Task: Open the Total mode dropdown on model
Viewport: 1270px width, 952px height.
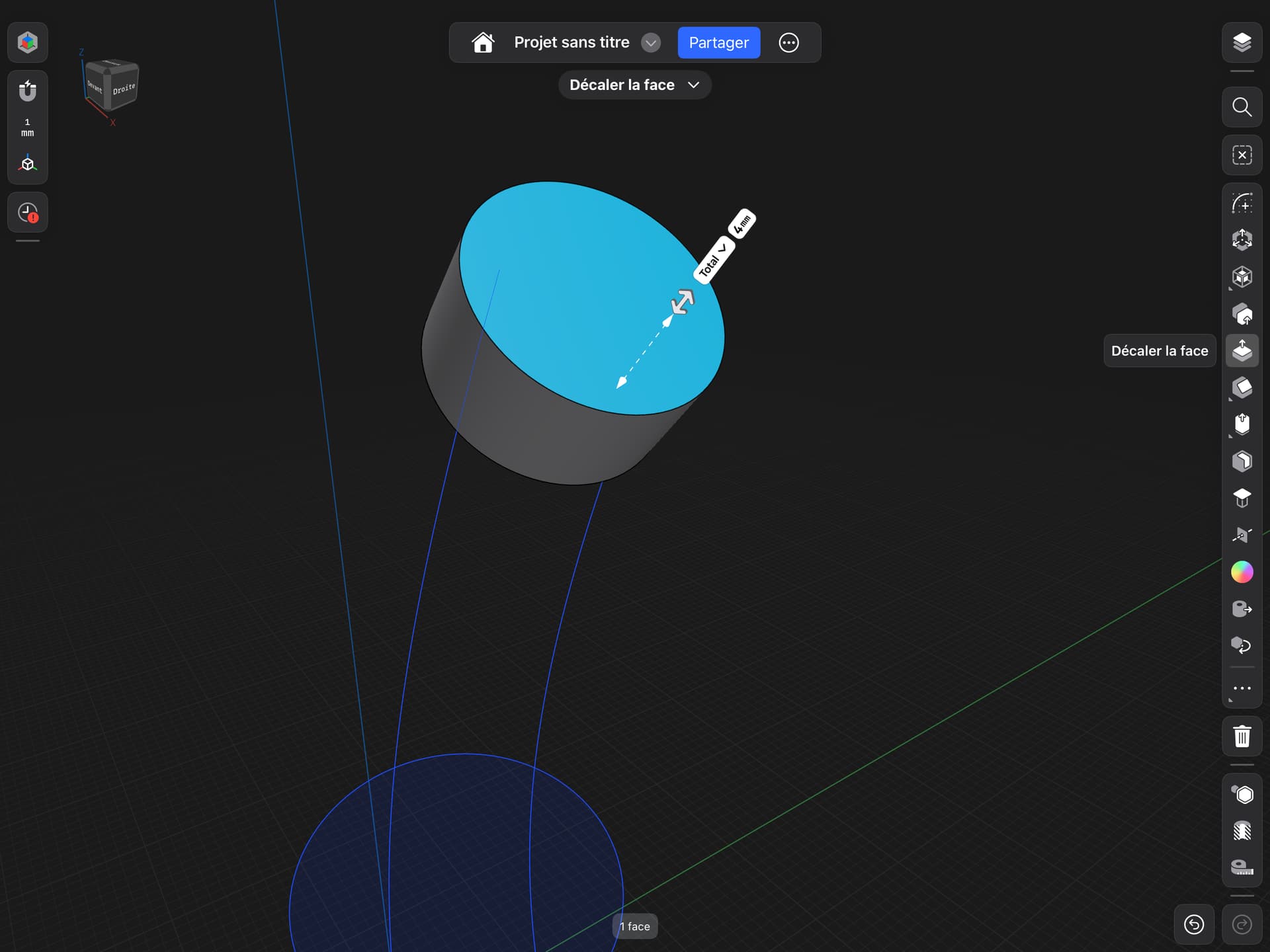Action: 714,260
